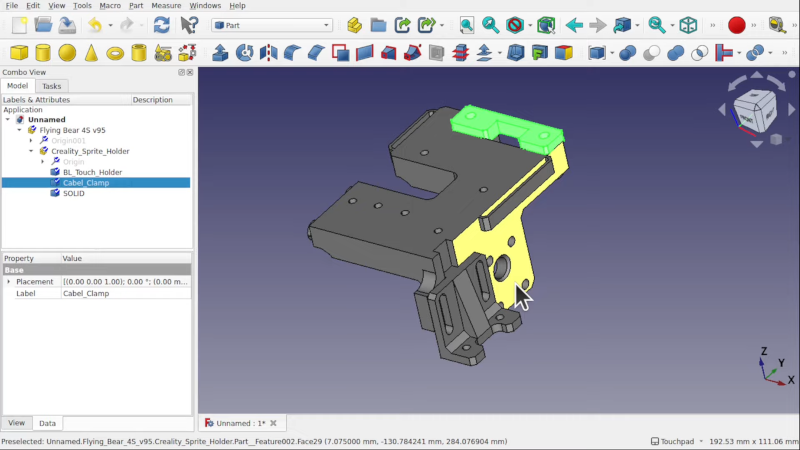
Task: Select BL_Touch_Holder in the model tree
Action: pyautogui.click(x=92, y=172)
